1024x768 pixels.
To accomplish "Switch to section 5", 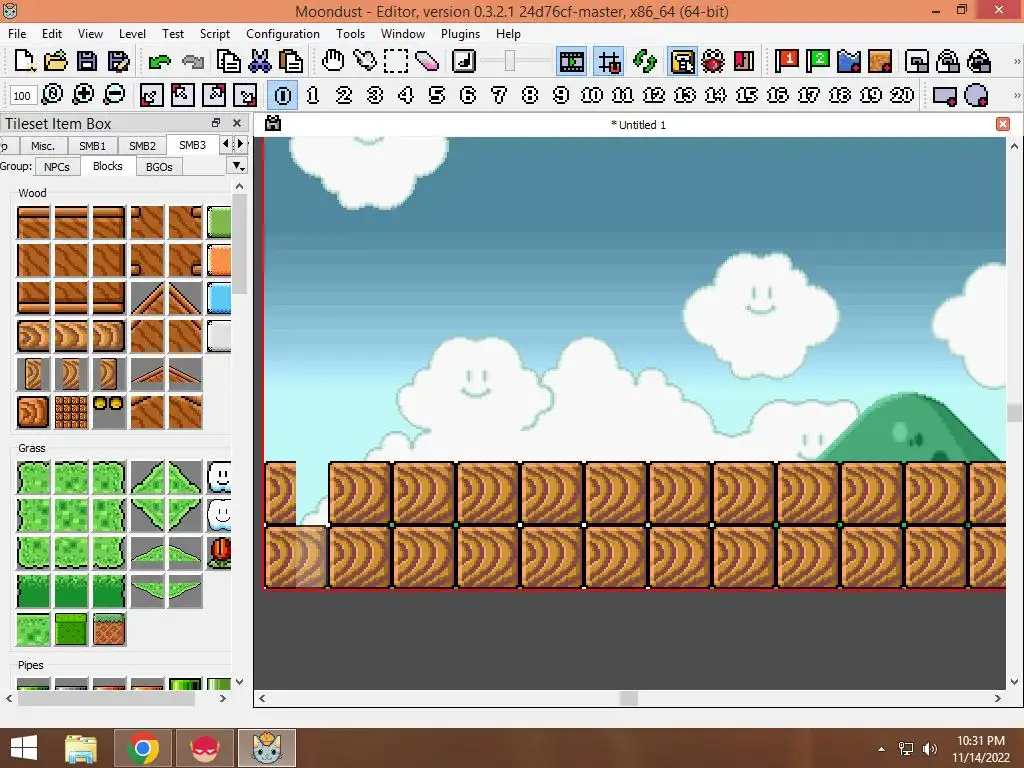I will pyautogui.click(x=437, y=95).
